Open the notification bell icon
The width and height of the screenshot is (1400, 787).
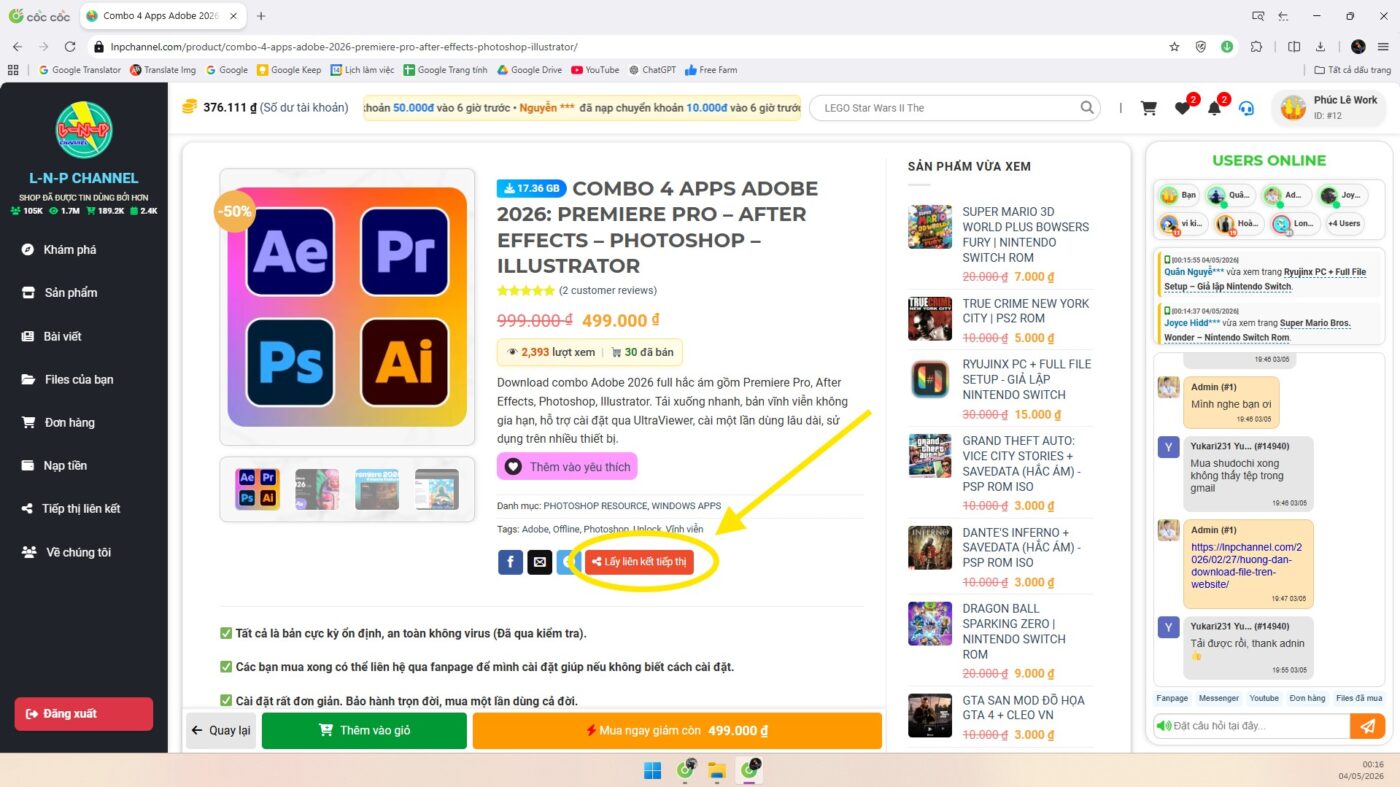coord(1214,108)
